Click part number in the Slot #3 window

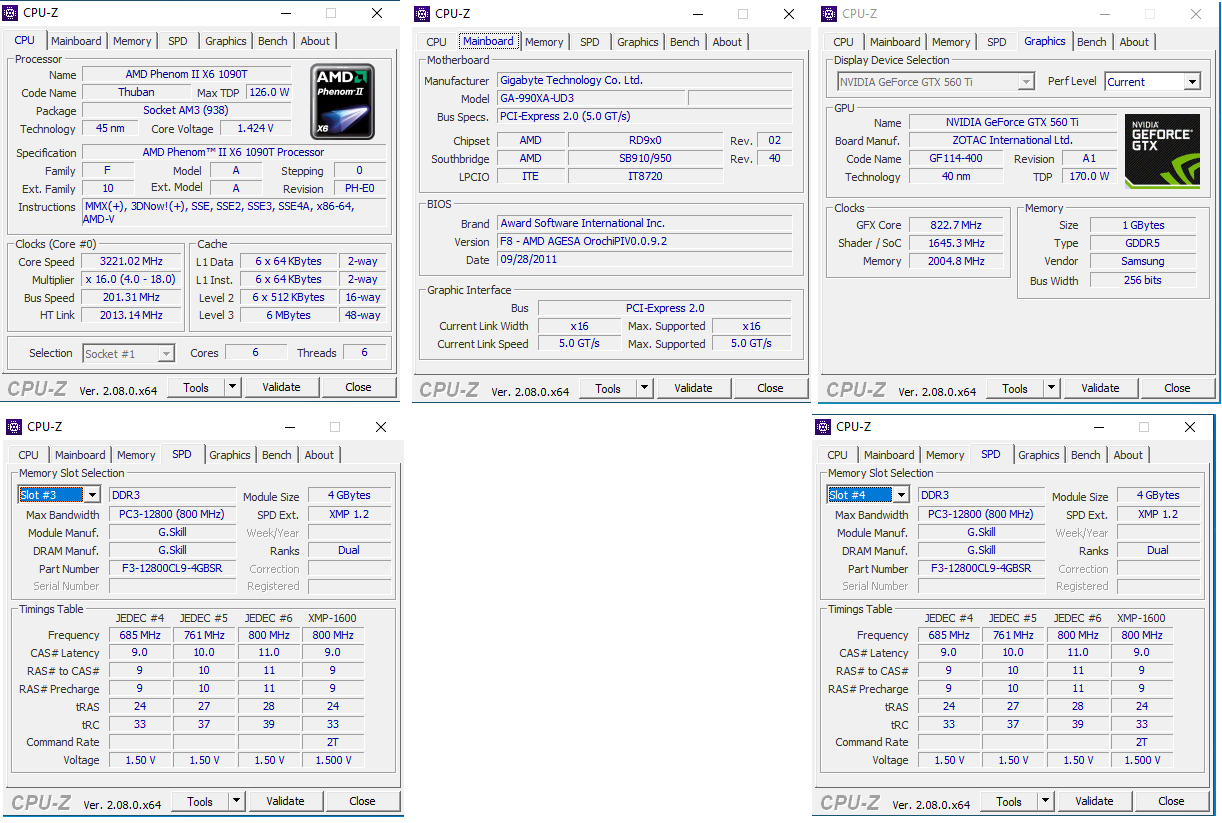[x=172, y=569]
